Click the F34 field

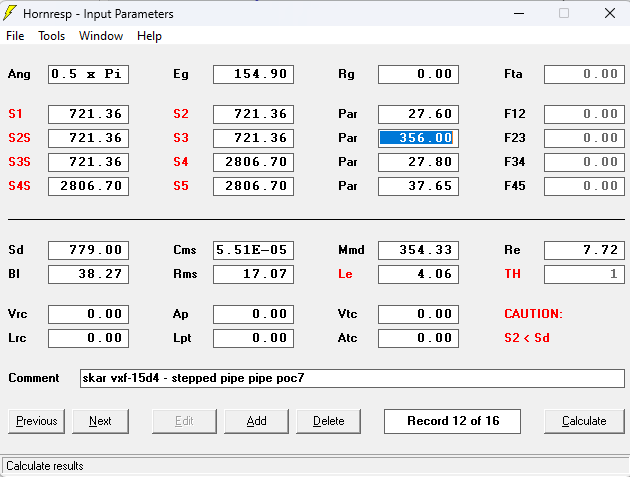point(584,162)
